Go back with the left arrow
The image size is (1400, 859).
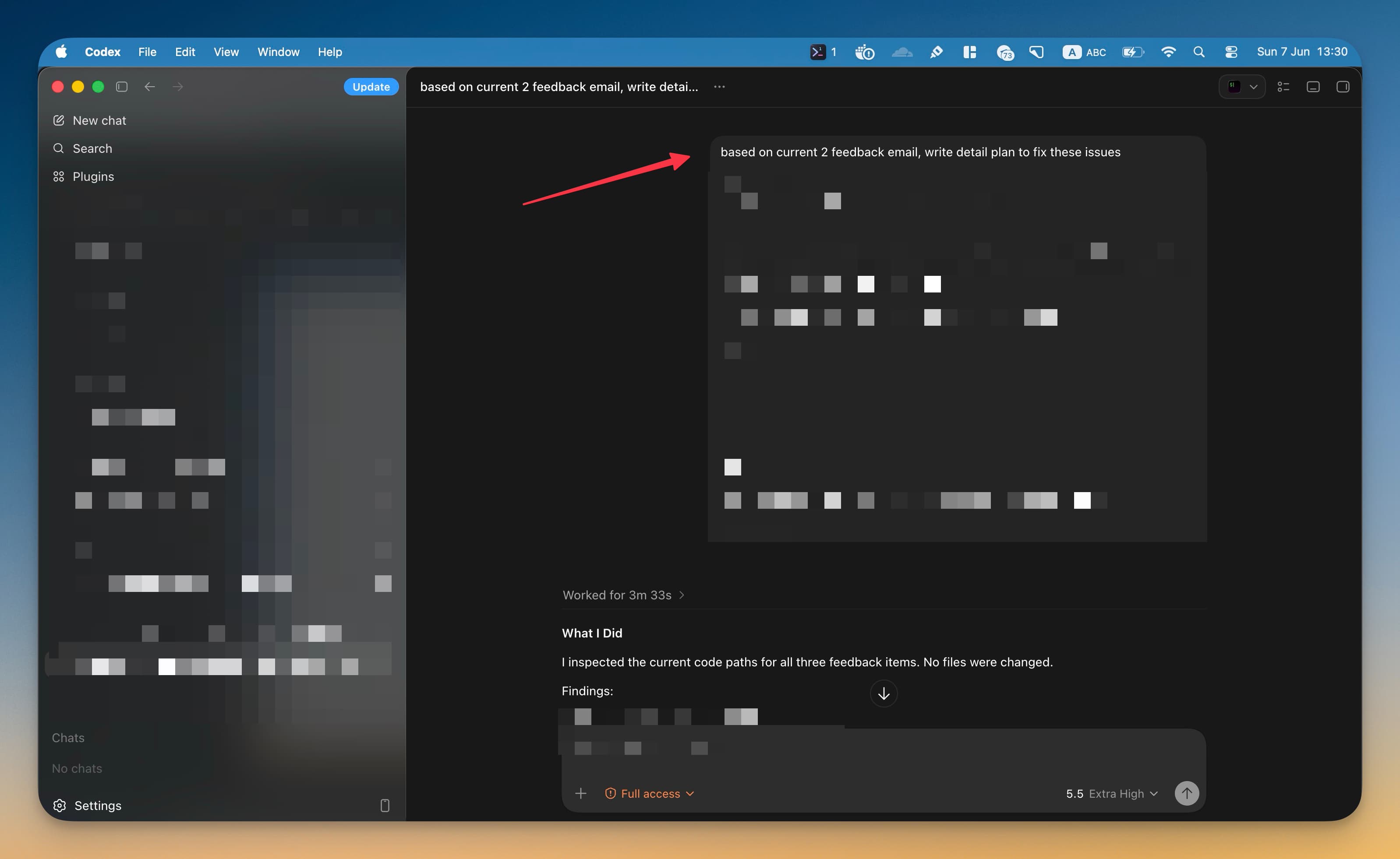click(x=149, y=86)
